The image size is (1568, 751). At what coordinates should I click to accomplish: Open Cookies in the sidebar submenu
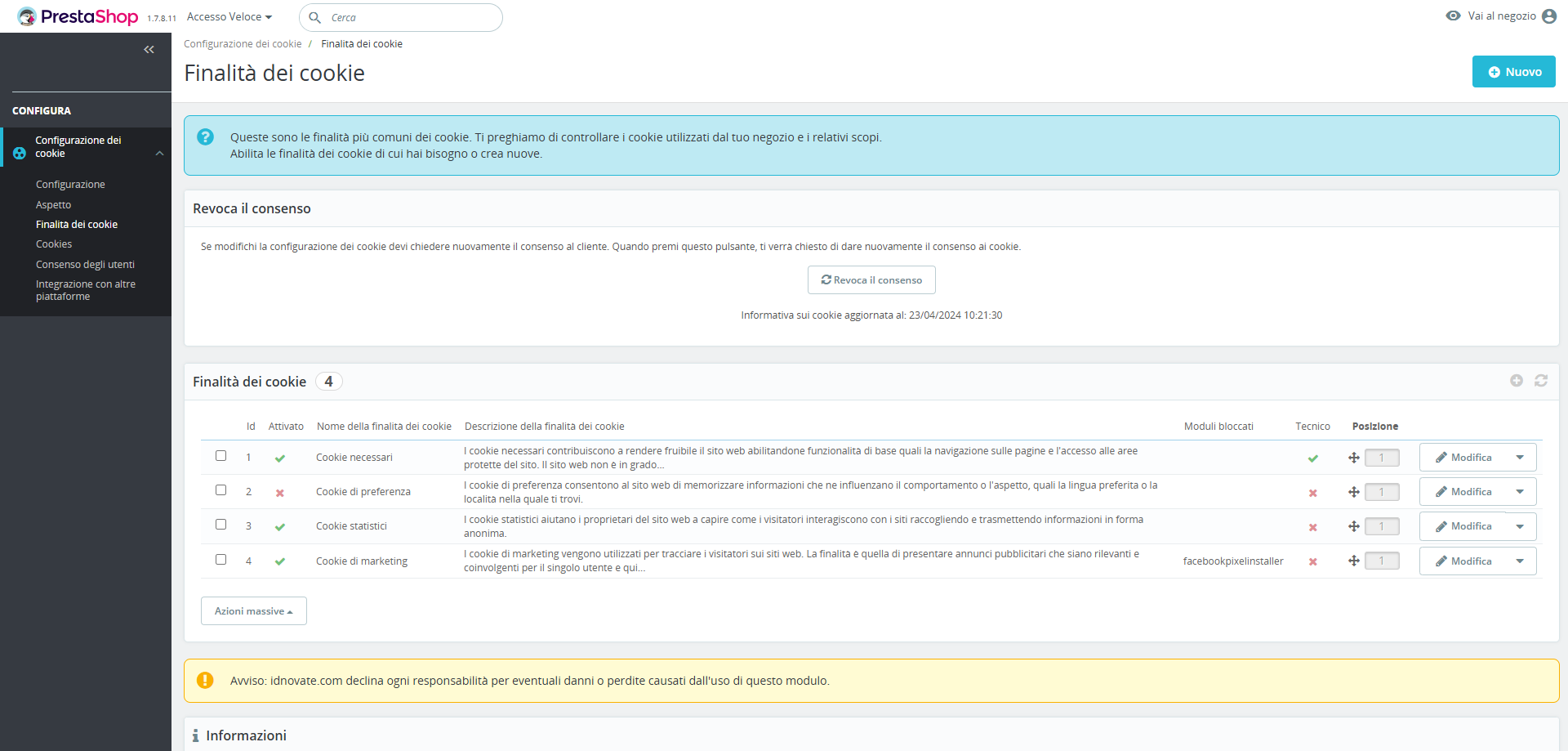tap(54, 244)
